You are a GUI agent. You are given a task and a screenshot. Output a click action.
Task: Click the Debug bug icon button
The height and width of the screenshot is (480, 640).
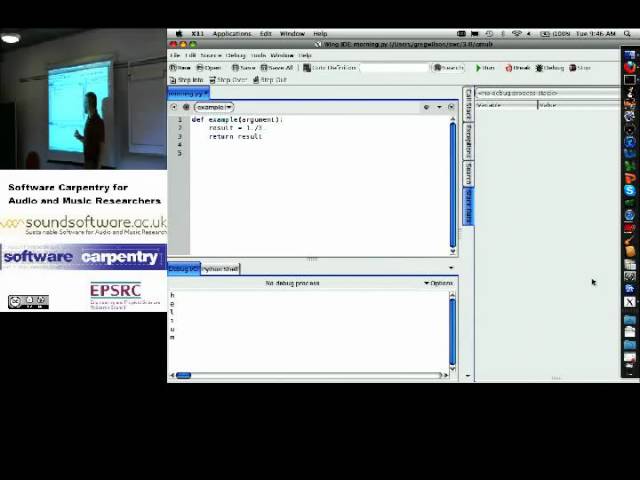point(549,68)
